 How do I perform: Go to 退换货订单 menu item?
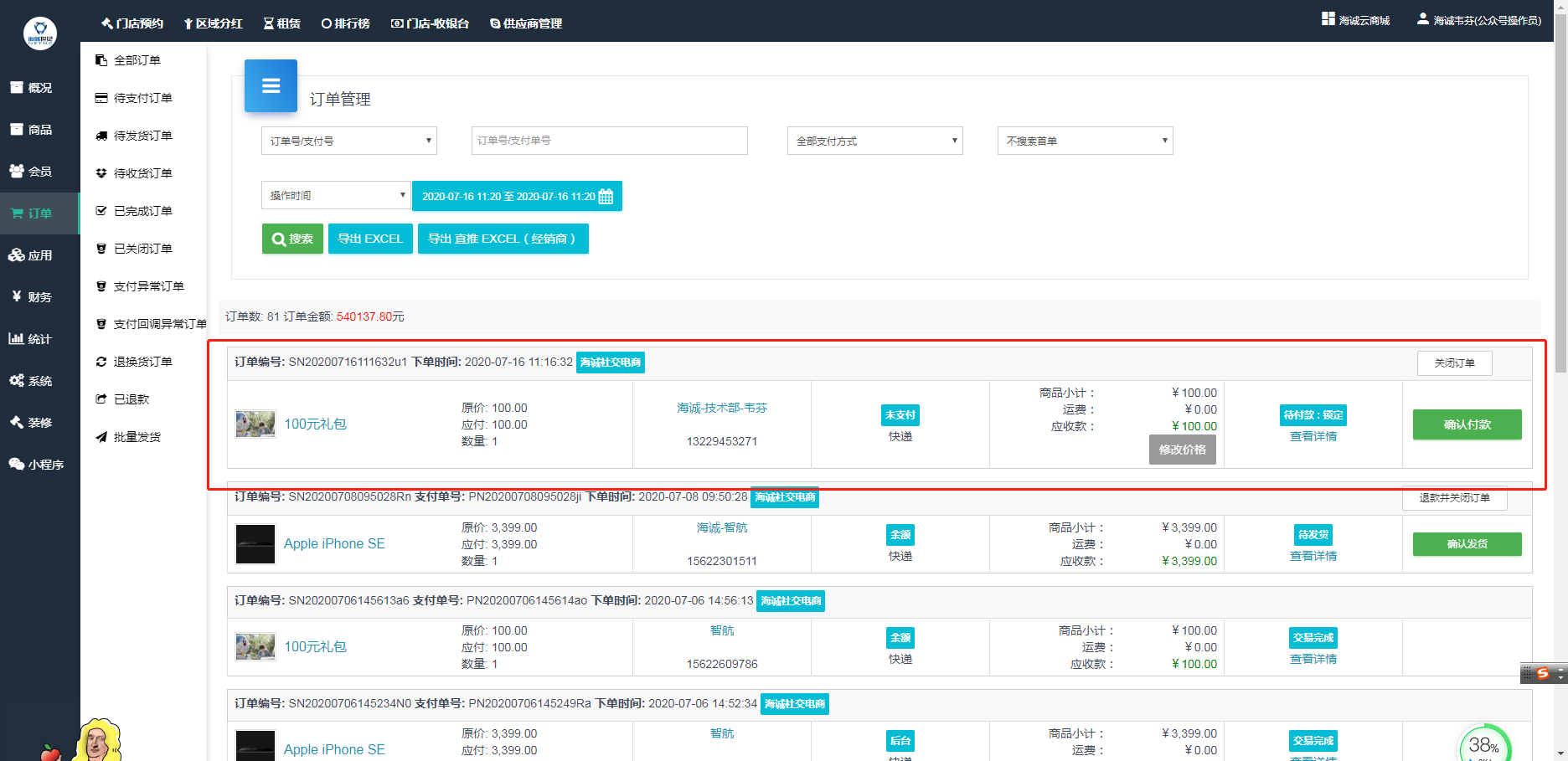[x=142, y=362]
